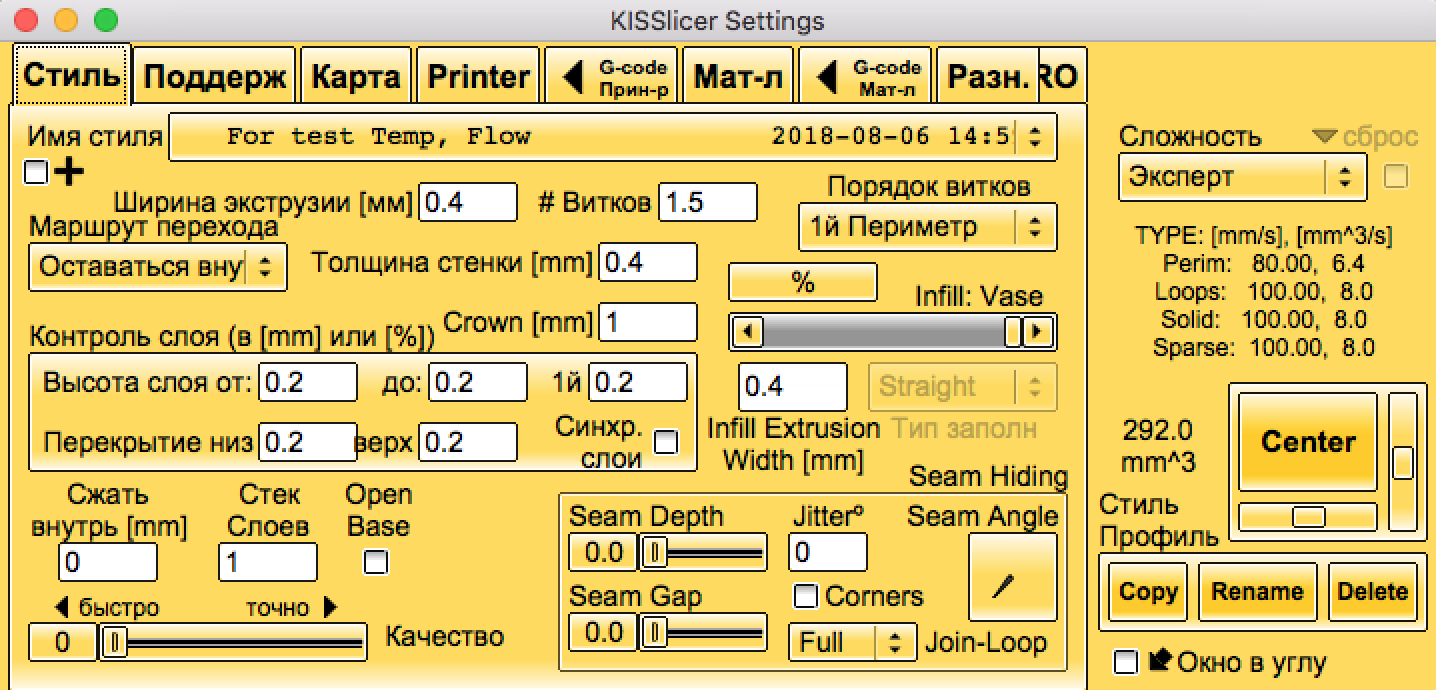Click left arrow on G-code Мат-л tab
Image resolution: width=1436 pixels, height=690 pixels.
coord(826,77)
